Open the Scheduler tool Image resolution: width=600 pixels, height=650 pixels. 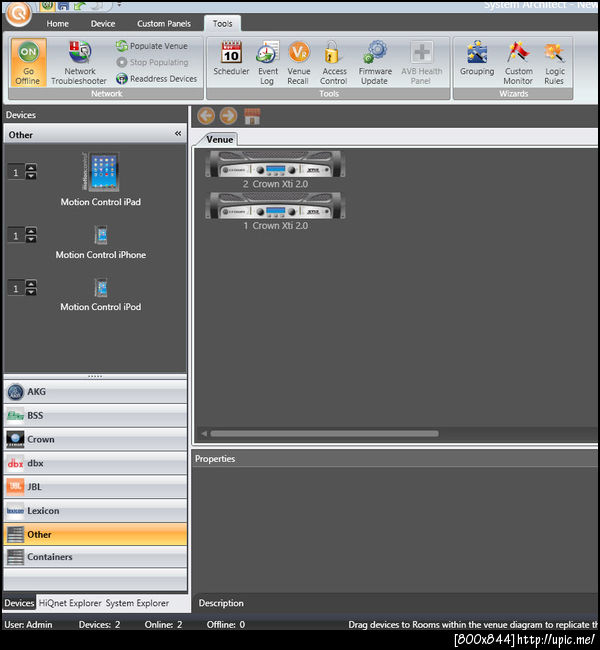point(231,58)
